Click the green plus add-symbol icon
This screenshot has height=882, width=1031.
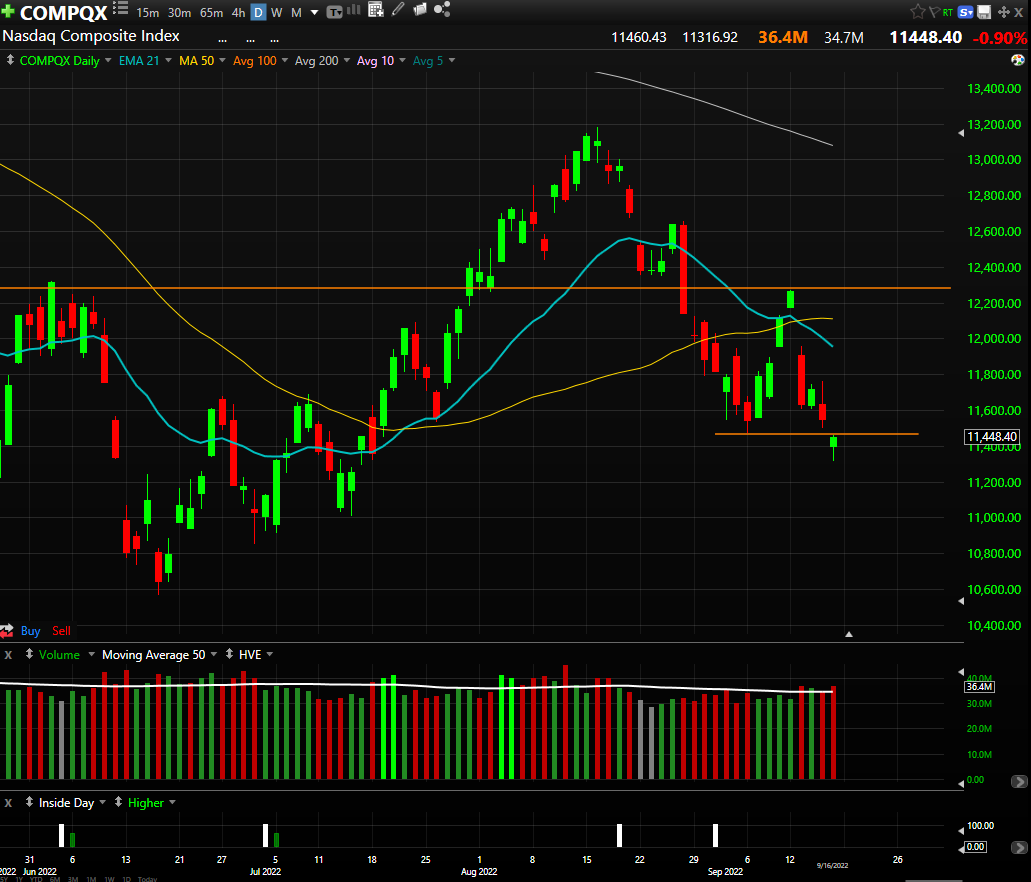pyautogui.click(x=8, y=11)
